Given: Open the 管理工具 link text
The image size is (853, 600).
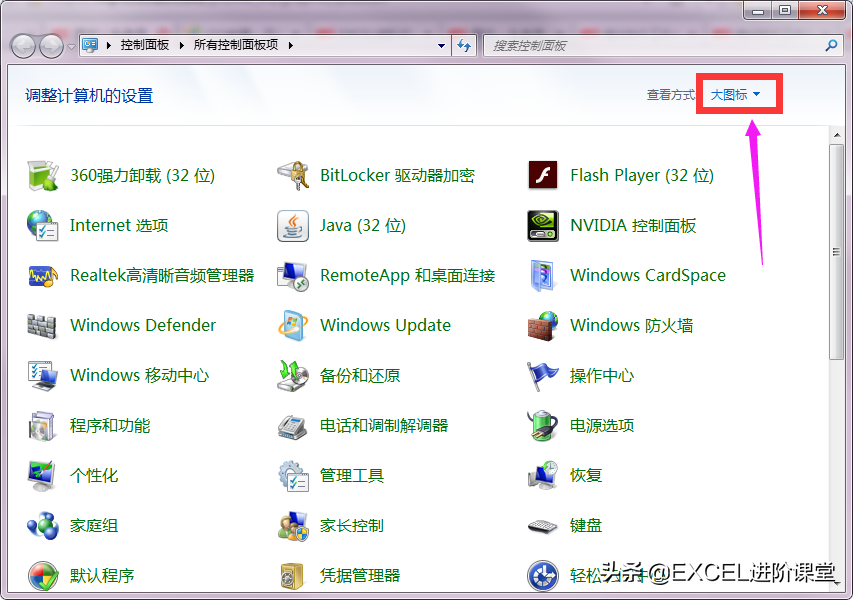Looking at the screenshot, I should coord(352,475).
